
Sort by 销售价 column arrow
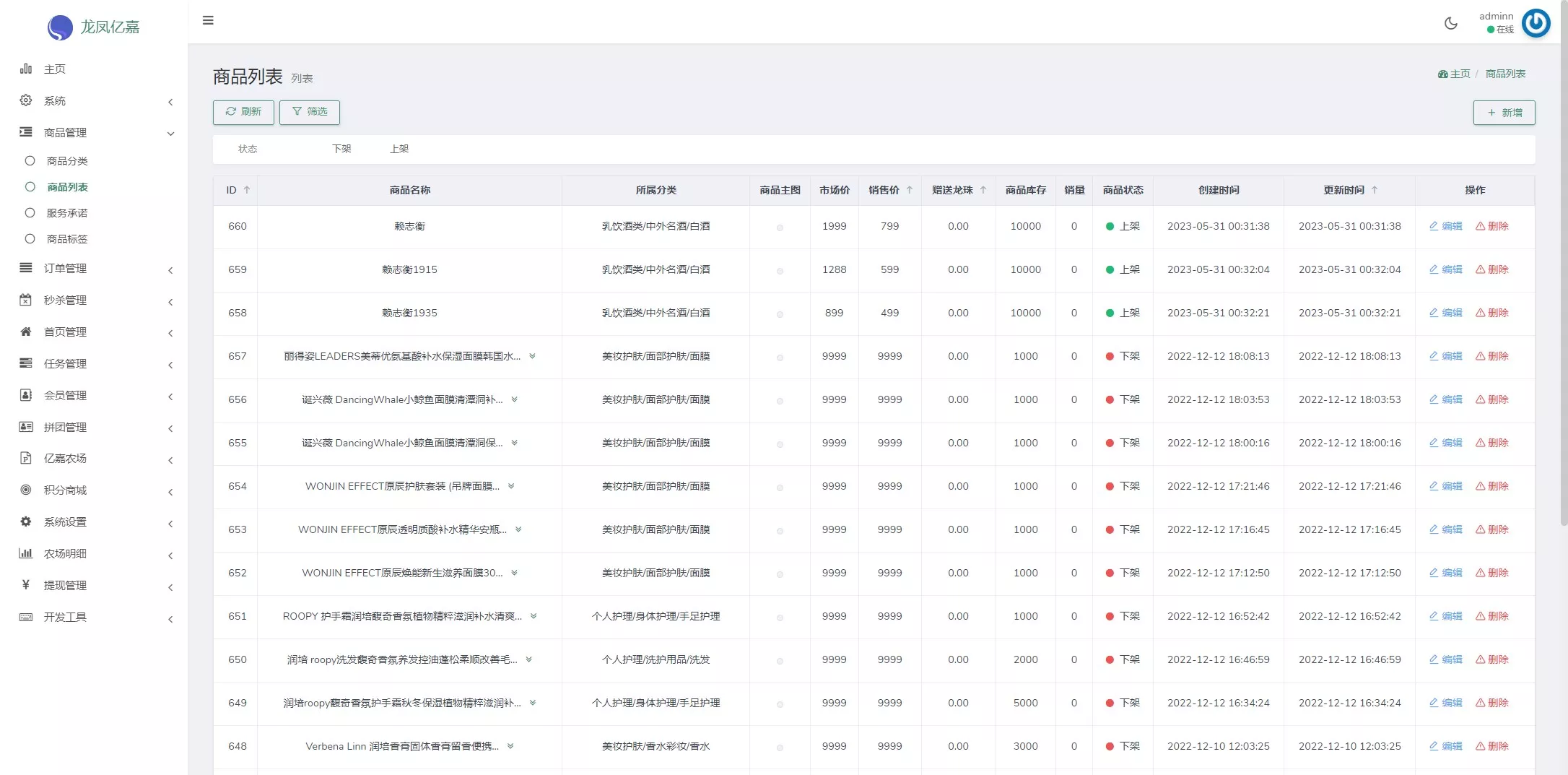point(910,190)
